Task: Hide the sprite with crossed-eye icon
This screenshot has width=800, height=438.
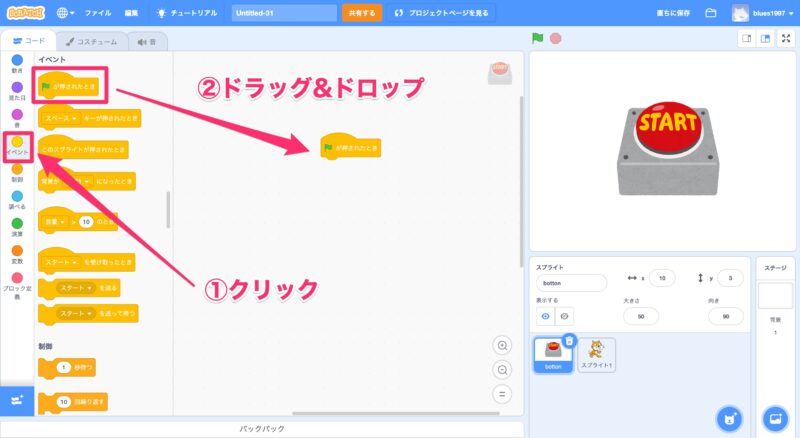Action: tap(565, 316)
